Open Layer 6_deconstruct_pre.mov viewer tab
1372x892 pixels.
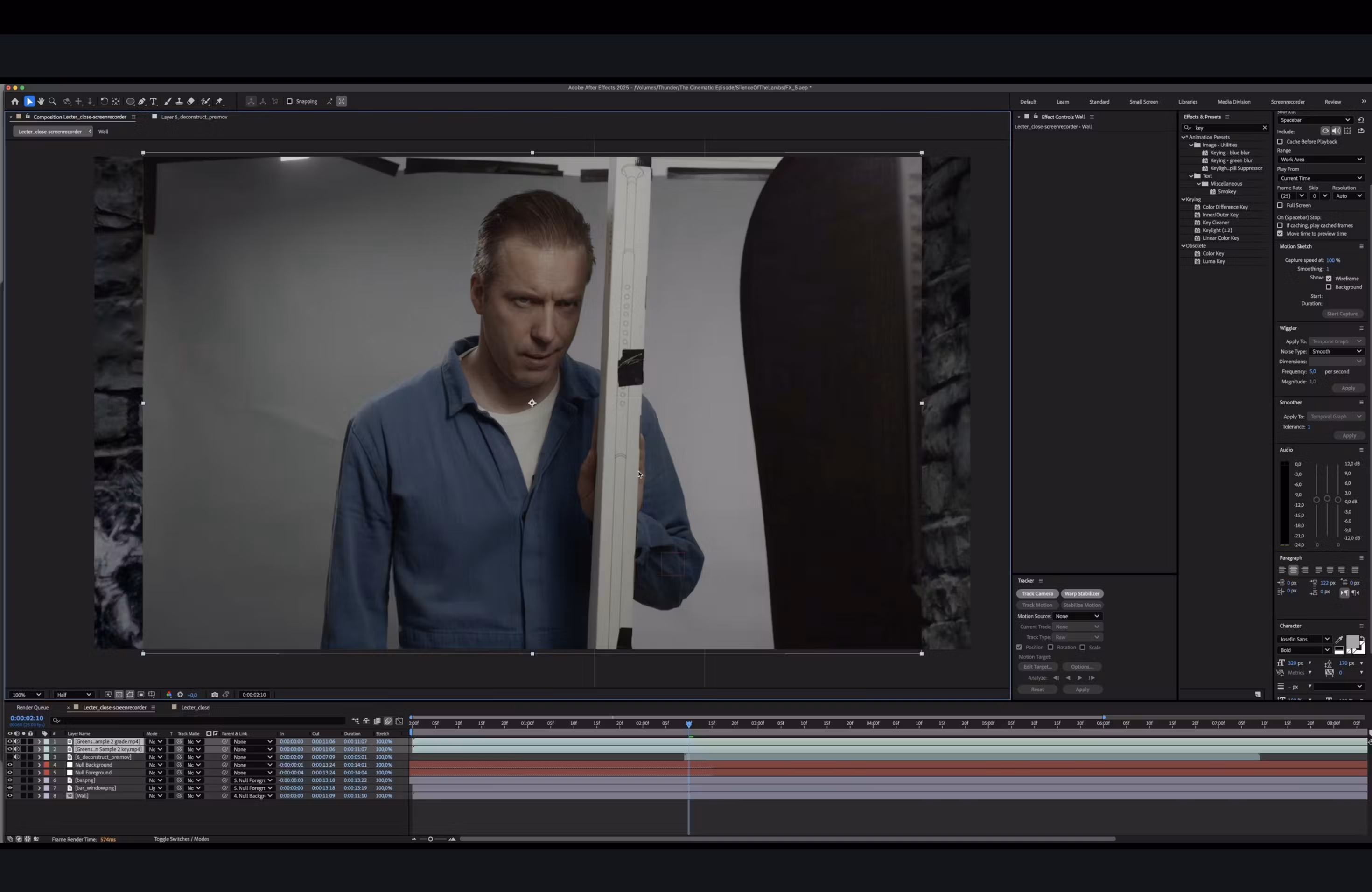pyautogui.click(x=194, y=116)
